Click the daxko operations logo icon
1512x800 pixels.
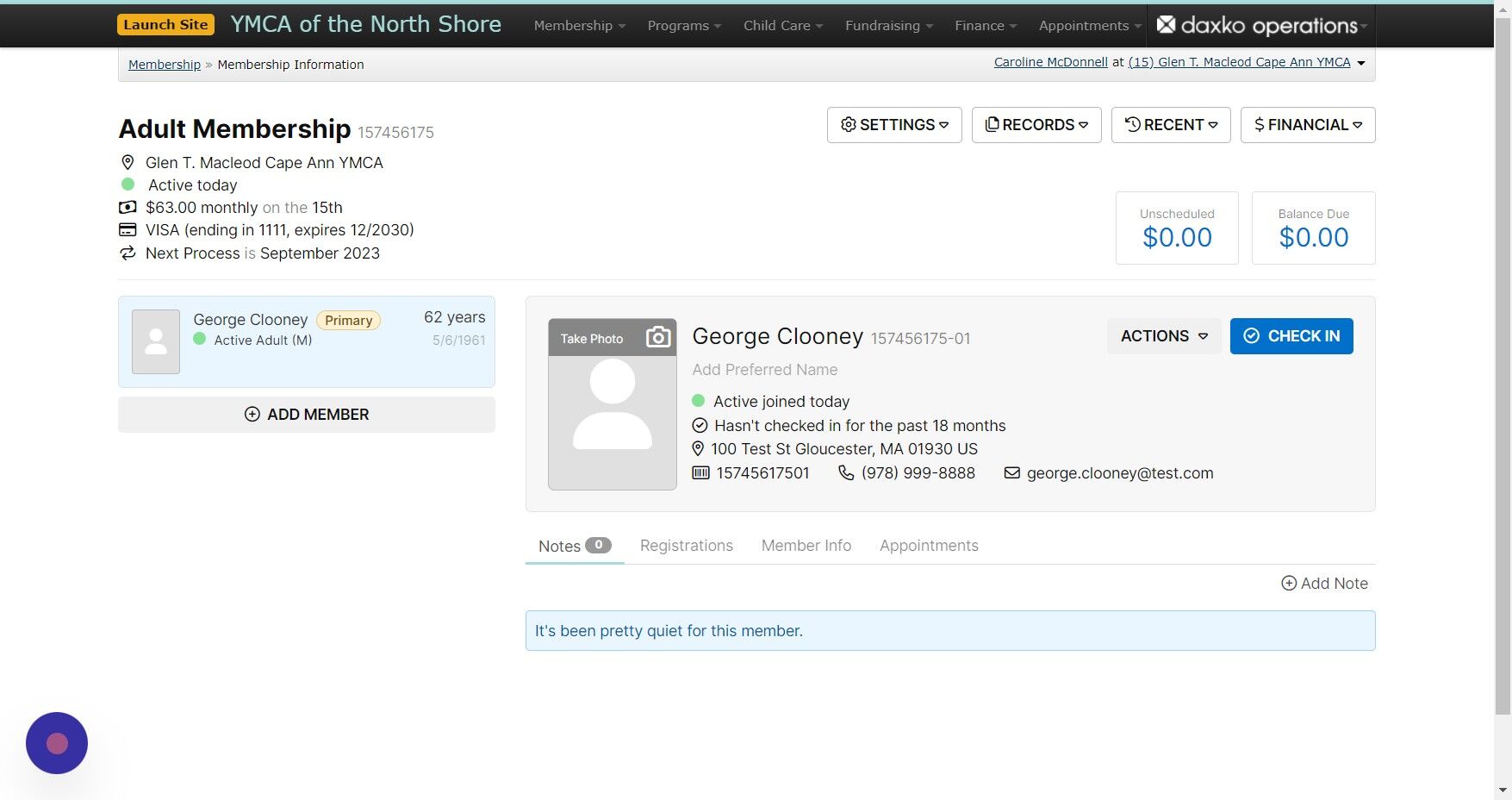pos(1166,24)
